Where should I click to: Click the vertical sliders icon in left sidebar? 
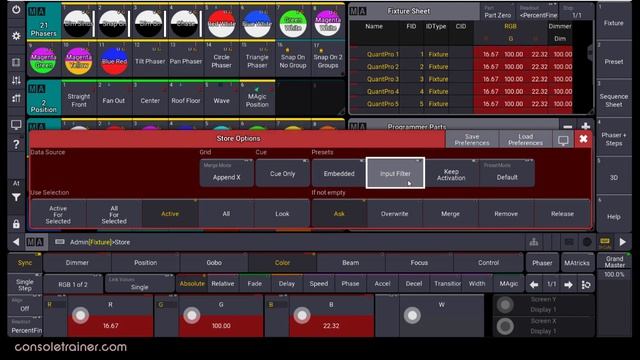(x=16, y=80)
